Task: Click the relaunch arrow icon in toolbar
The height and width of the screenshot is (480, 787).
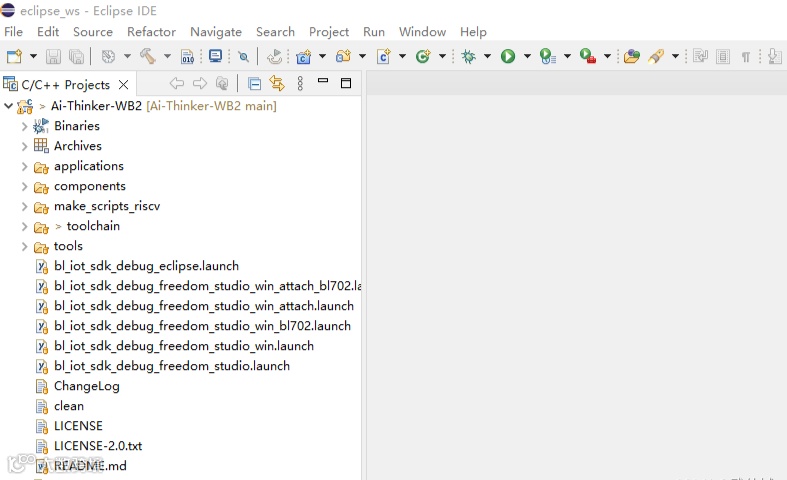Action: coord(275,56)
